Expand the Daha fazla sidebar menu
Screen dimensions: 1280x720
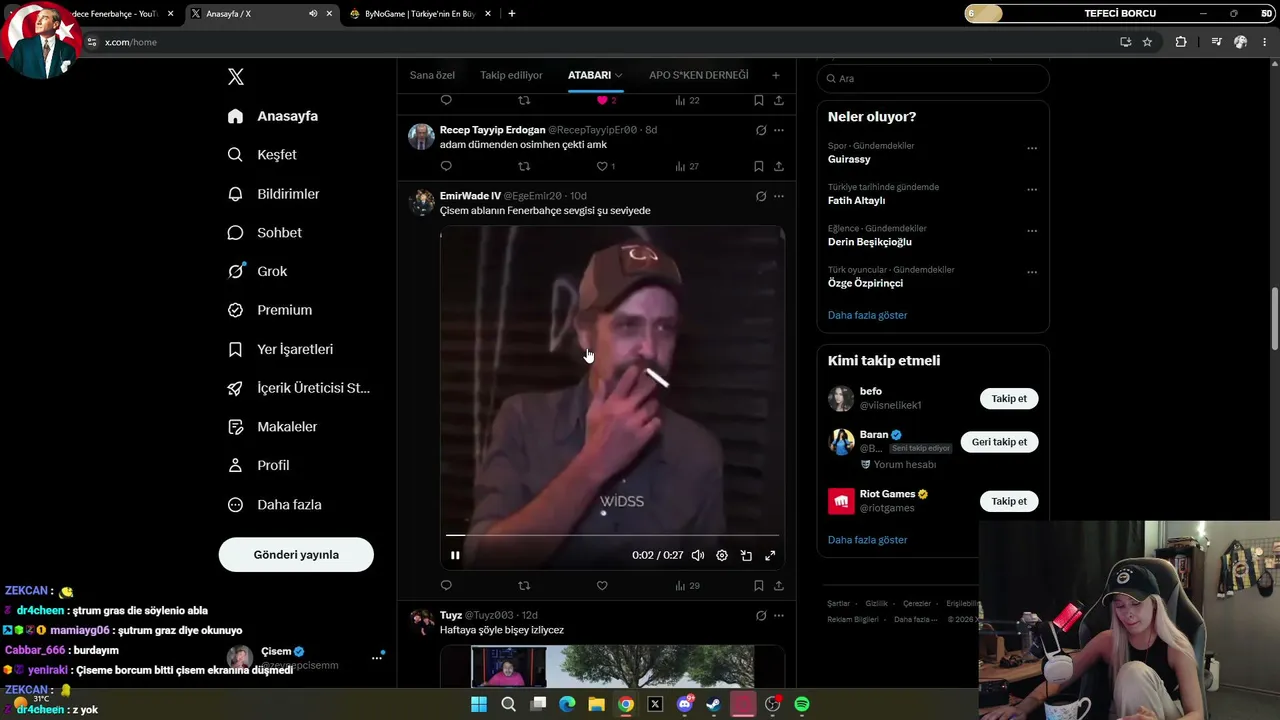tap(275, 505)
